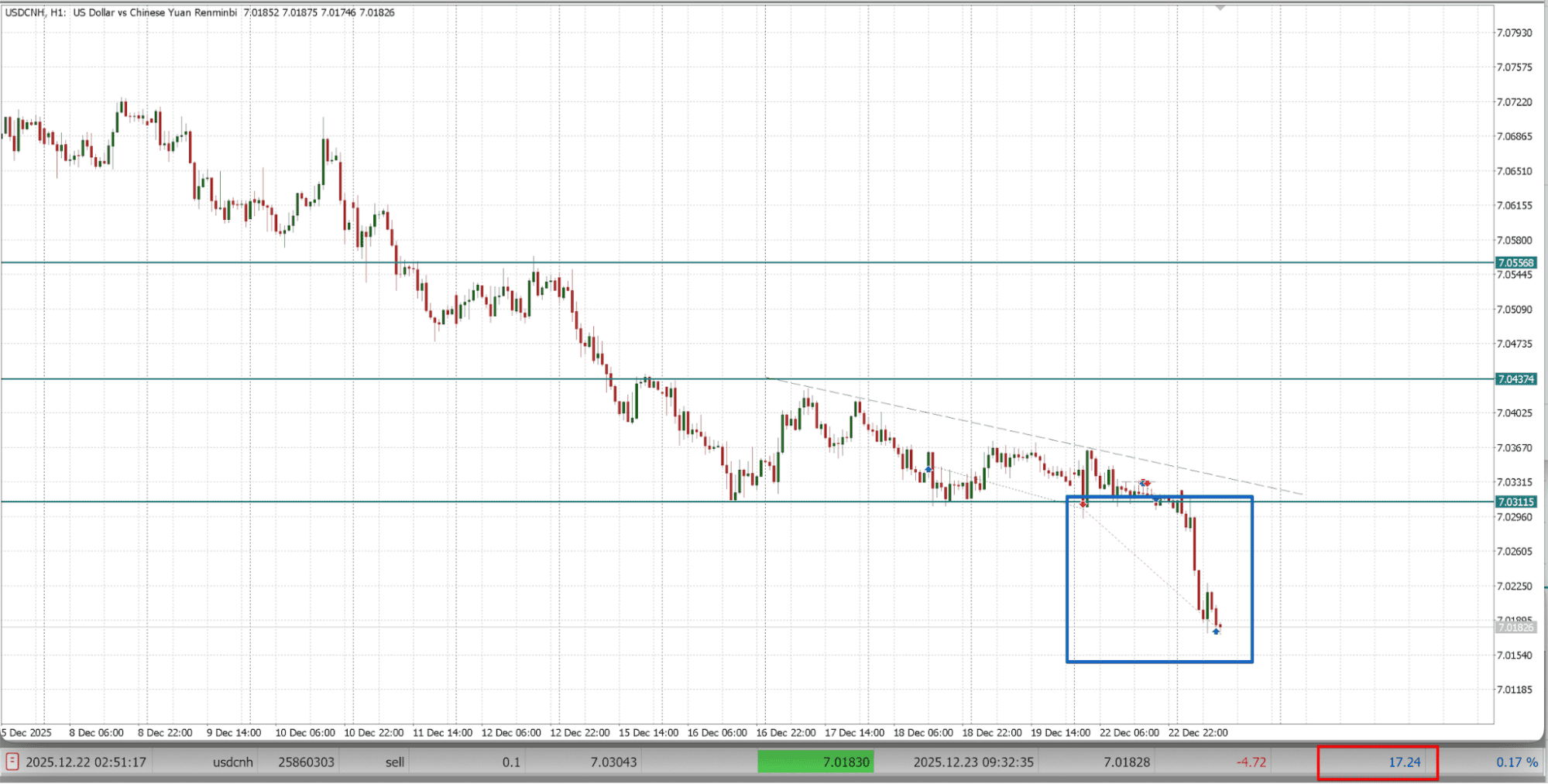Click the blue buy arrow near 18 Dec 06:00
Screen dimensions: 1548x784
click(928, 469)
